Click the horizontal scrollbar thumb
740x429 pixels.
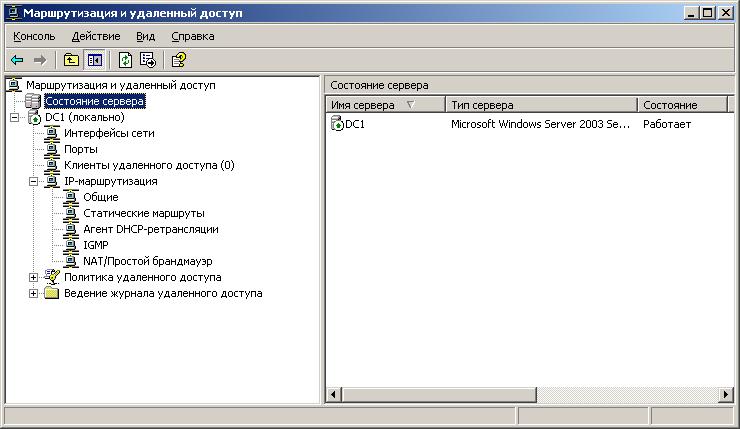[439, 394]
